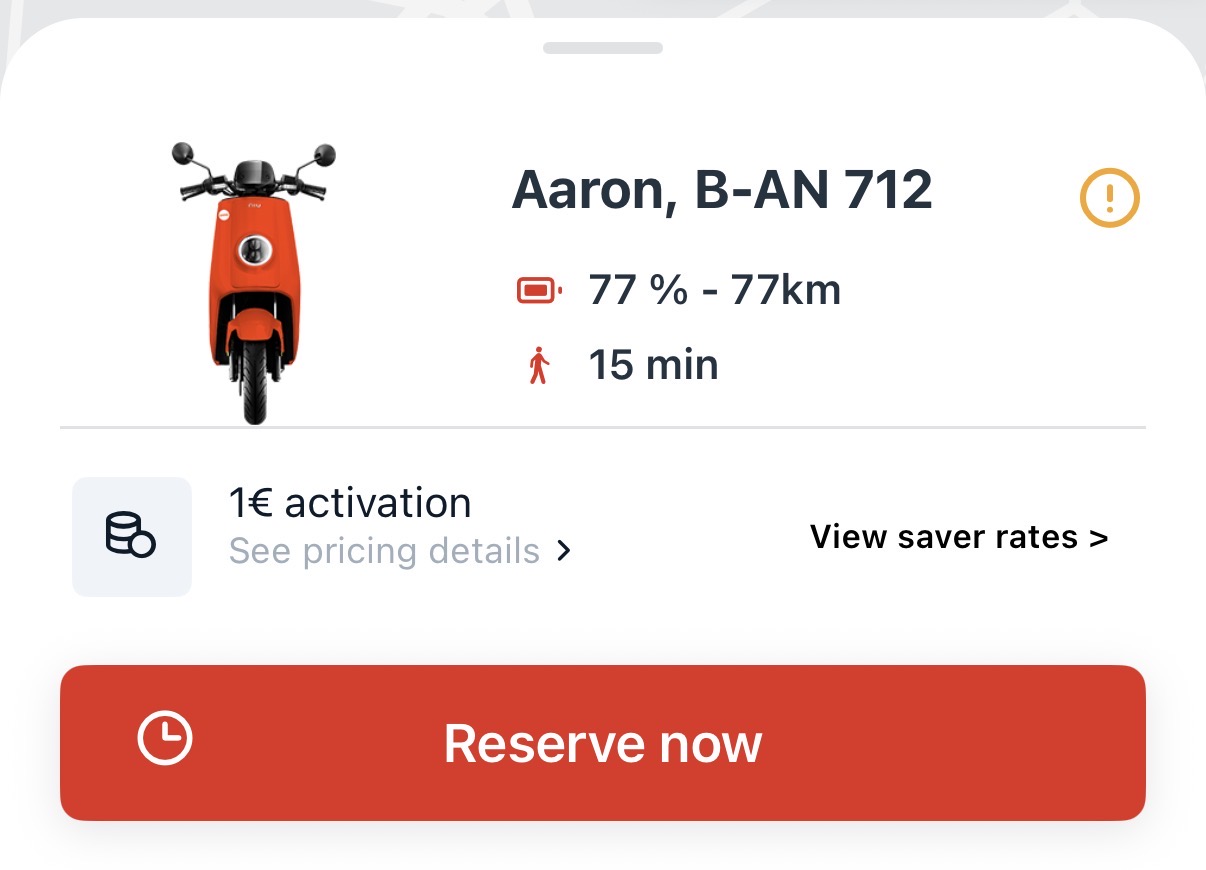Open View saver rates
The image size is (1206, 870).
(959, 537)
